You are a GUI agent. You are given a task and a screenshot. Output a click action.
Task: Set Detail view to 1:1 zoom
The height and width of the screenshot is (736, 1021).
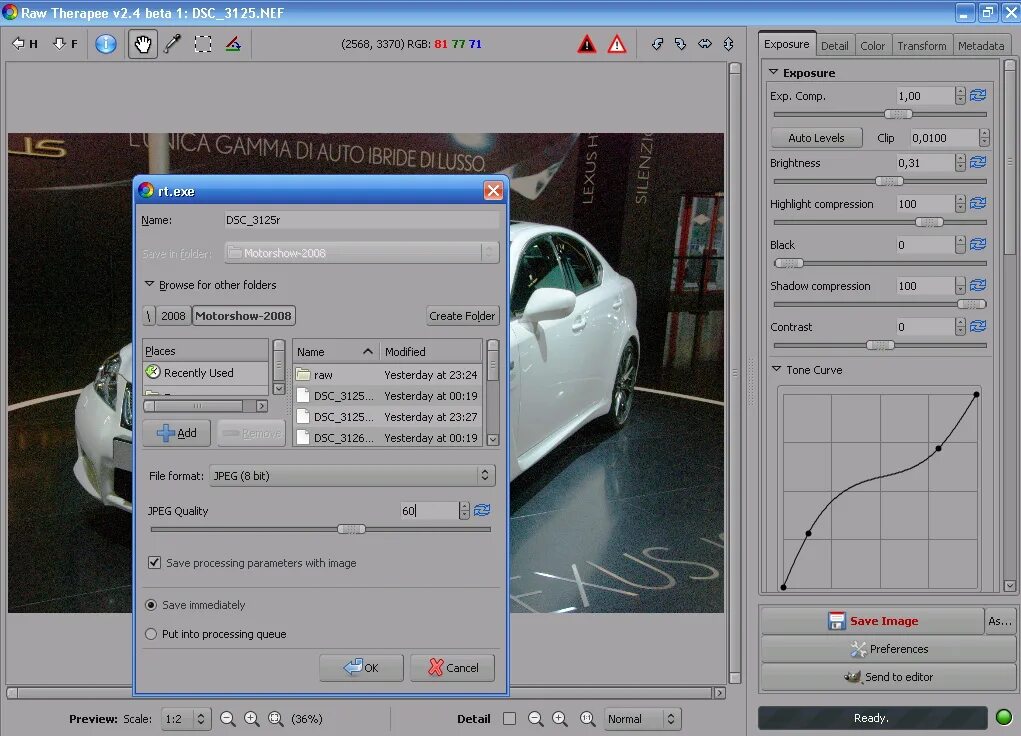click(x=587, y=718)
